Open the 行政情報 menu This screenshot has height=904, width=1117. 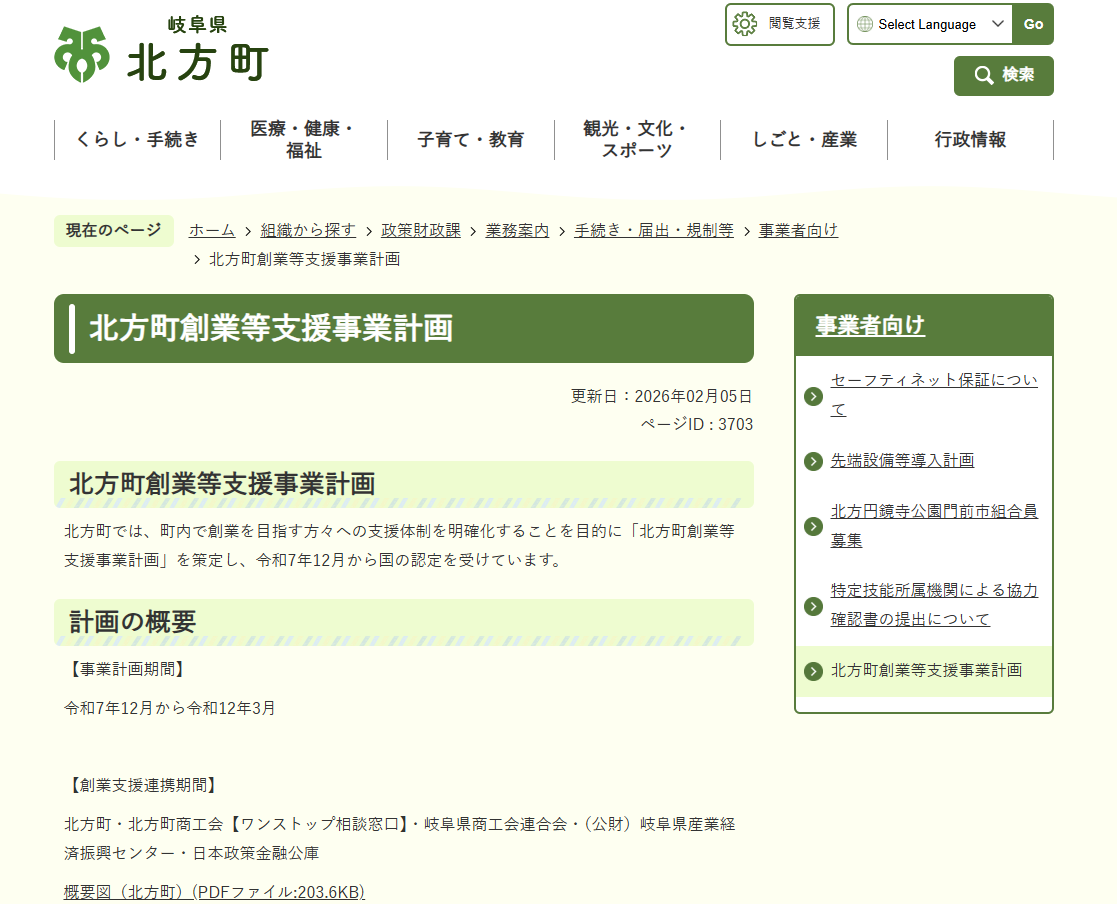coord(970,140)
